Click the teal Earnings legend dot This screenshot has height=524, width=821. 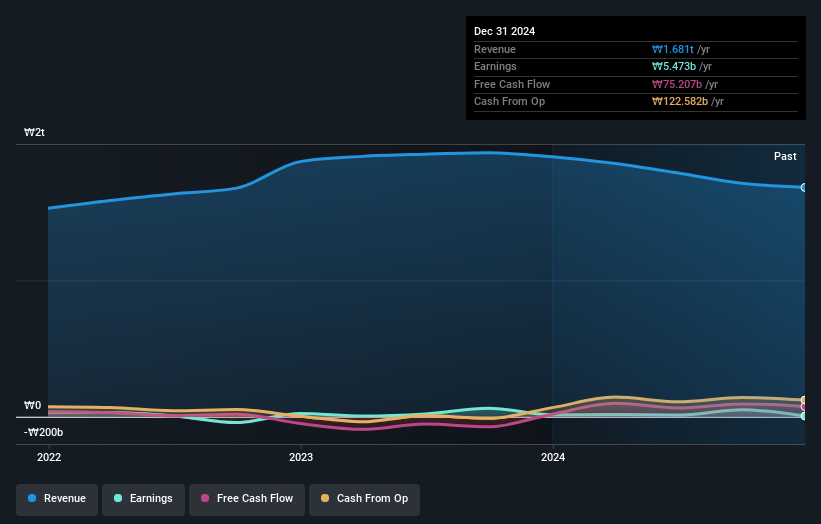pyautogui.click(x=118, y=498)
